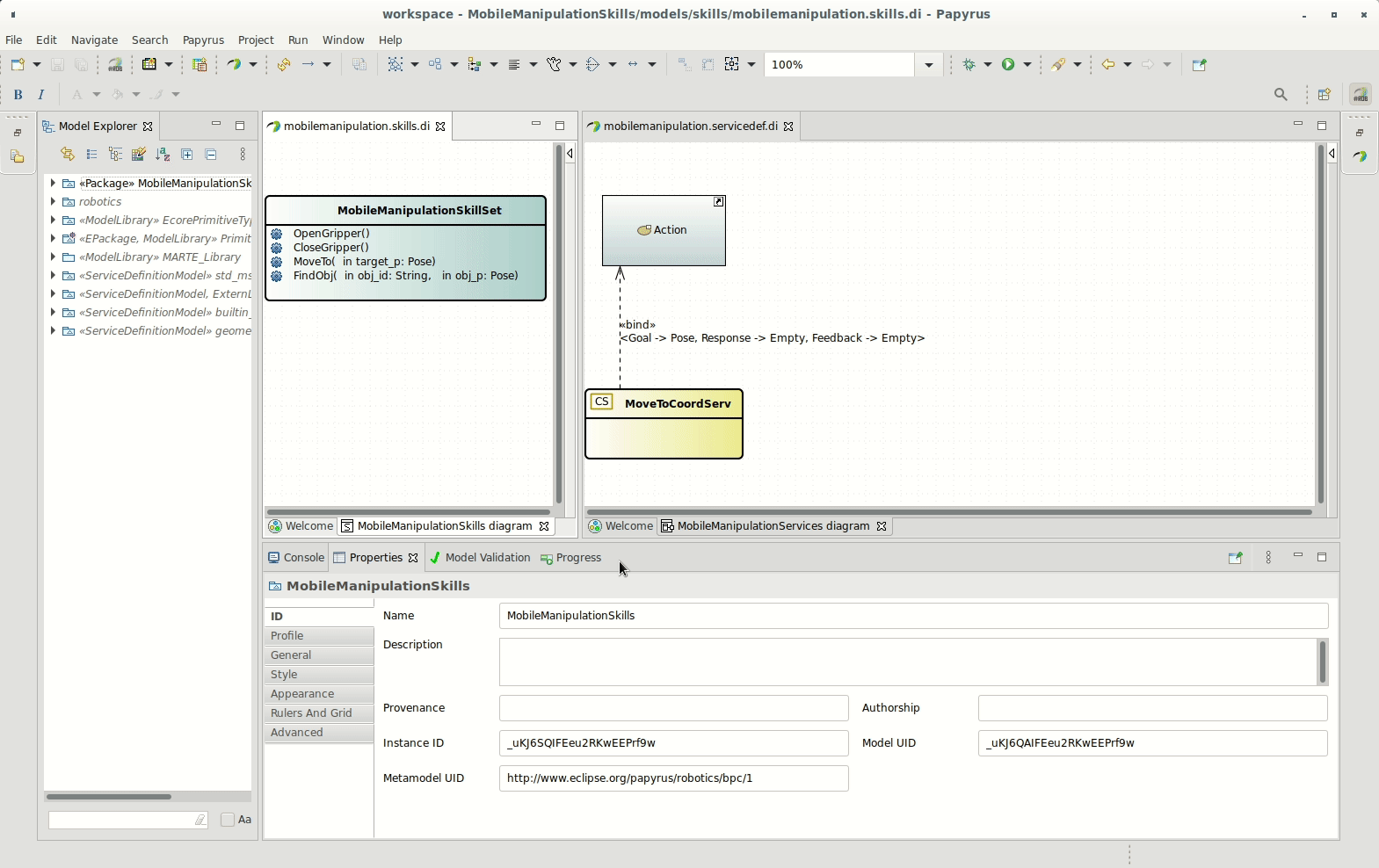The width and height of the screenshot is (1379, 868).
Task: Click Collapse All icon in Model Explorer
Action: (211, 154)
